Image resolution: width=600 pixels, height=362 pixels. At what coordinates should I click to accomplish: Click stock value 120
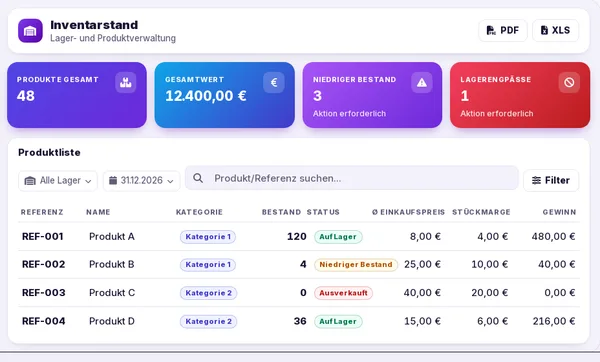pos(297,236)
